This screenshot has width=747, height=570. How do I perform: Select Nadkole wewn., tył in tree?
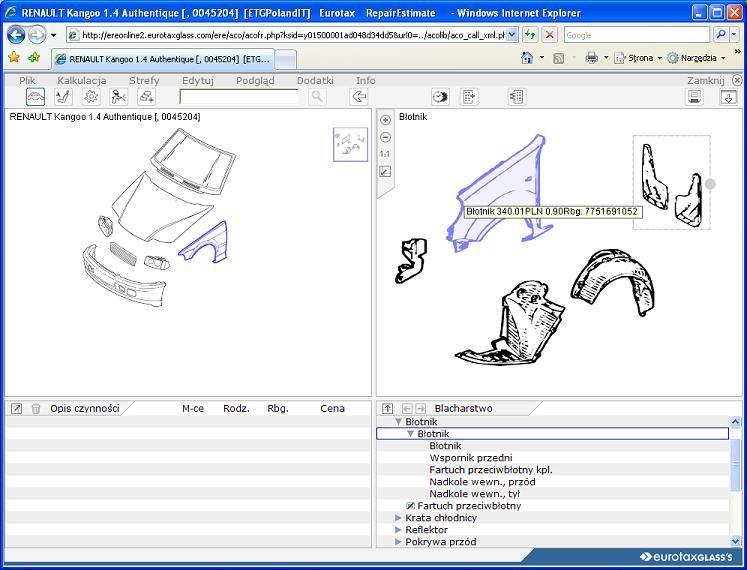[474, 494]
